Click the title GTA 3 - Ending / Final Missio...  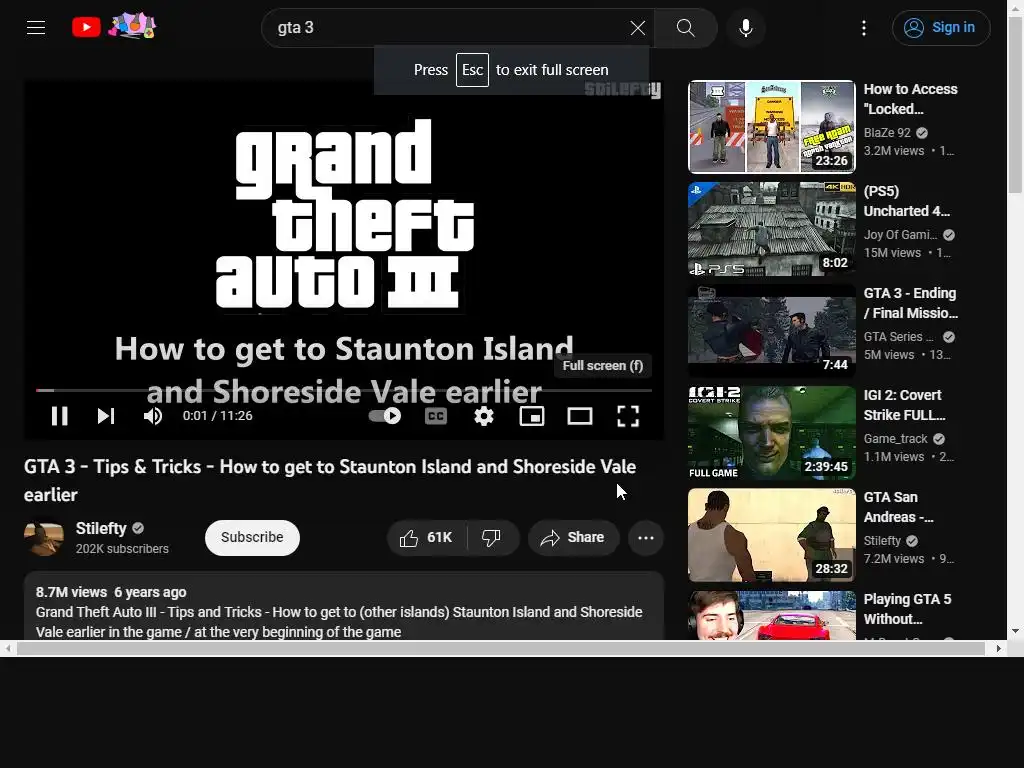click(x=911, y=303)
